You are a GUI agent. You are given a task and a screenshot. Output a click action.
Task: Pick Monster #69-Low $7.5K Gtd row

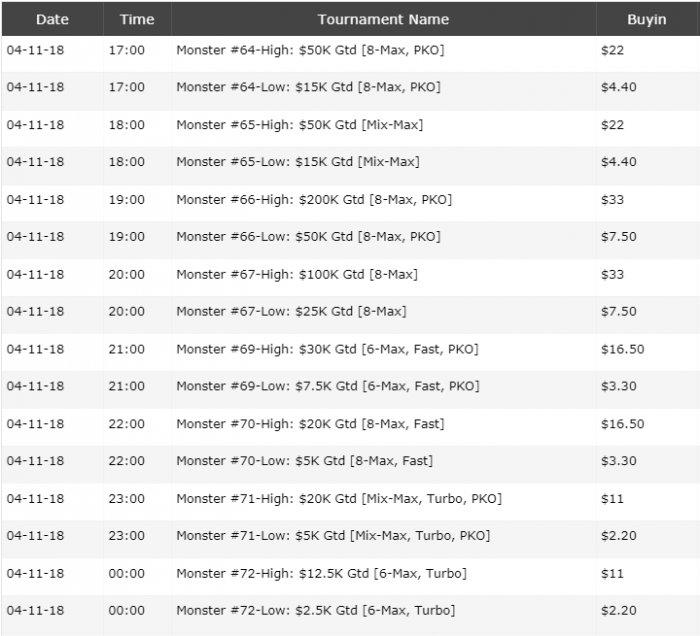tap(327, 386)
